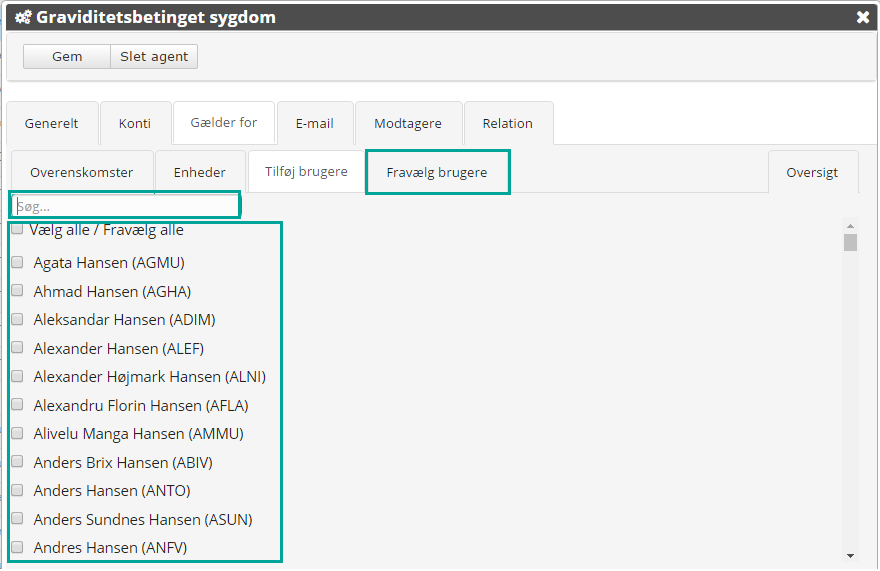Screen dimensions: 880x571
Task: Click the scrollbar down arrow
Action: click(850, 555)
